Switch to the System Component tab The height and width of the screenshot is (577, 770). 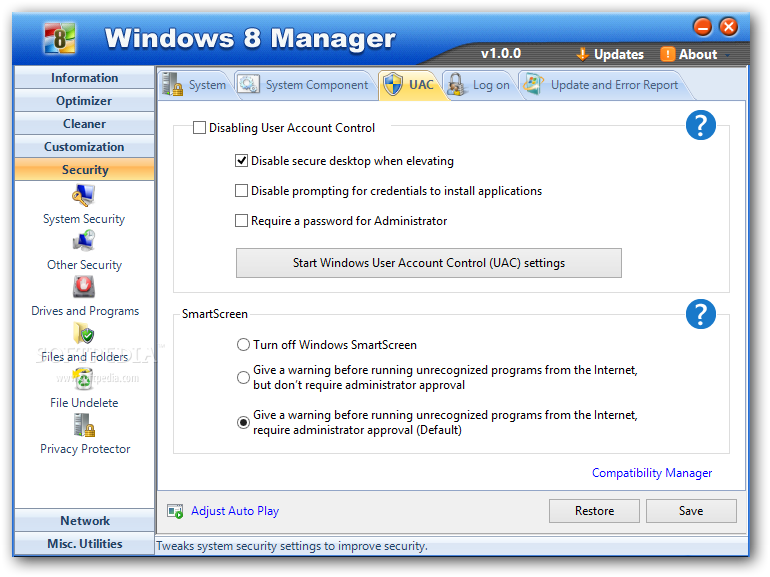point(303,85)
